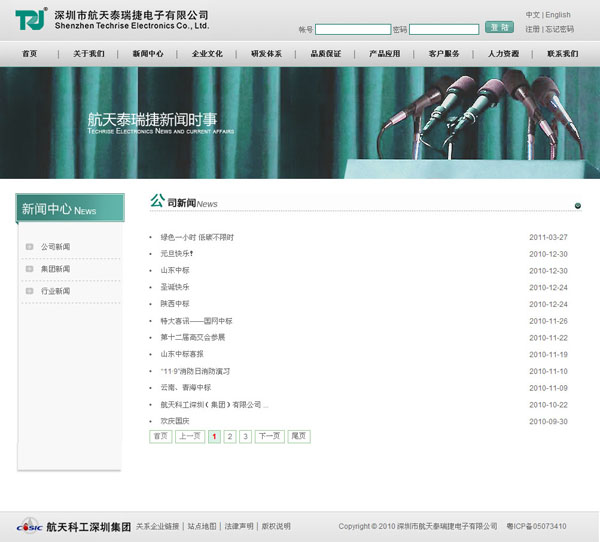Click the TRJ company logo
The width and height of the screenshot is (600, 542).
pos(30,20)
